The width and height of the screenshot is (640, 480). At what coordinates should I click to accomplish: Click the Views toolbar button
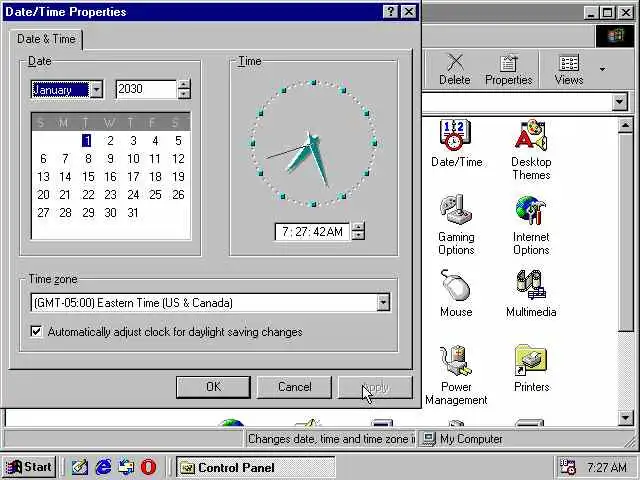[569, 69]
